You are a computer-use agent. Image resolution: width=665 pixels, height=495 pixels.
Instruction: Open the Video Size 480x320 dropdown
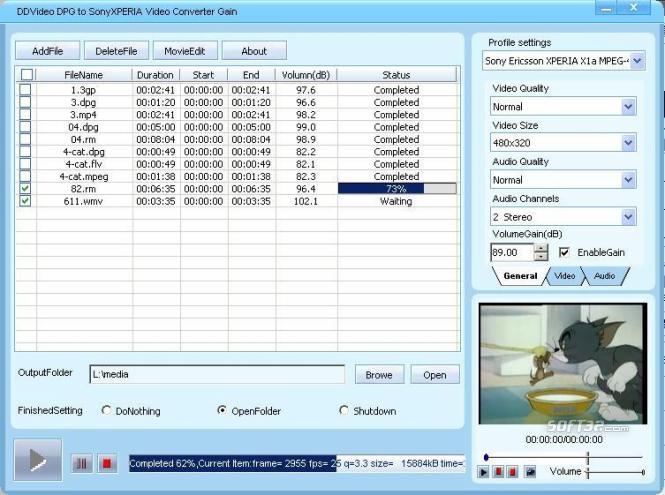click(x=629, y=143)
